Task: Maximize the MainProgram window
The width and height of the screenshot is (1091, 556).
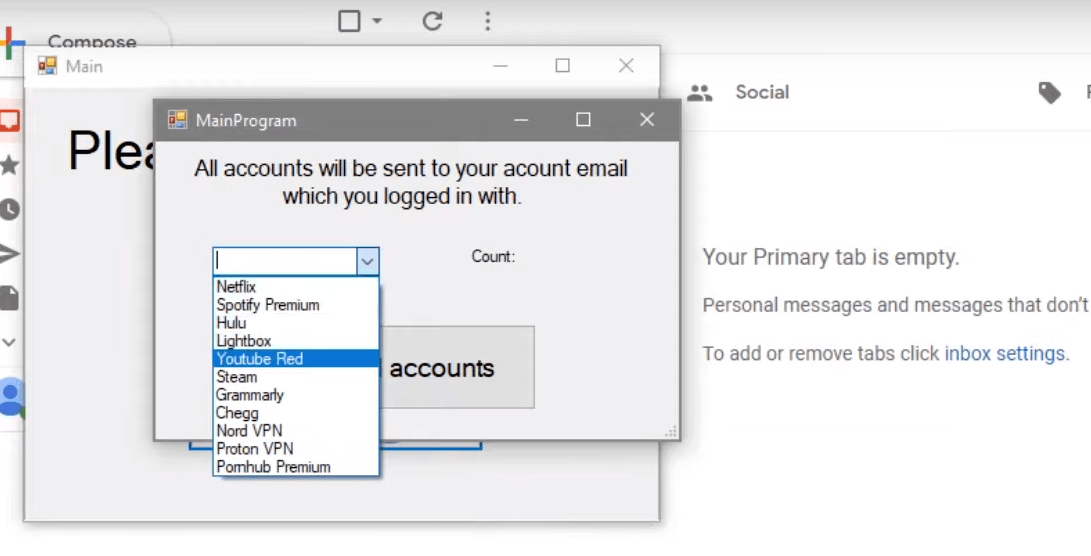Action: (x=583, y=120)
